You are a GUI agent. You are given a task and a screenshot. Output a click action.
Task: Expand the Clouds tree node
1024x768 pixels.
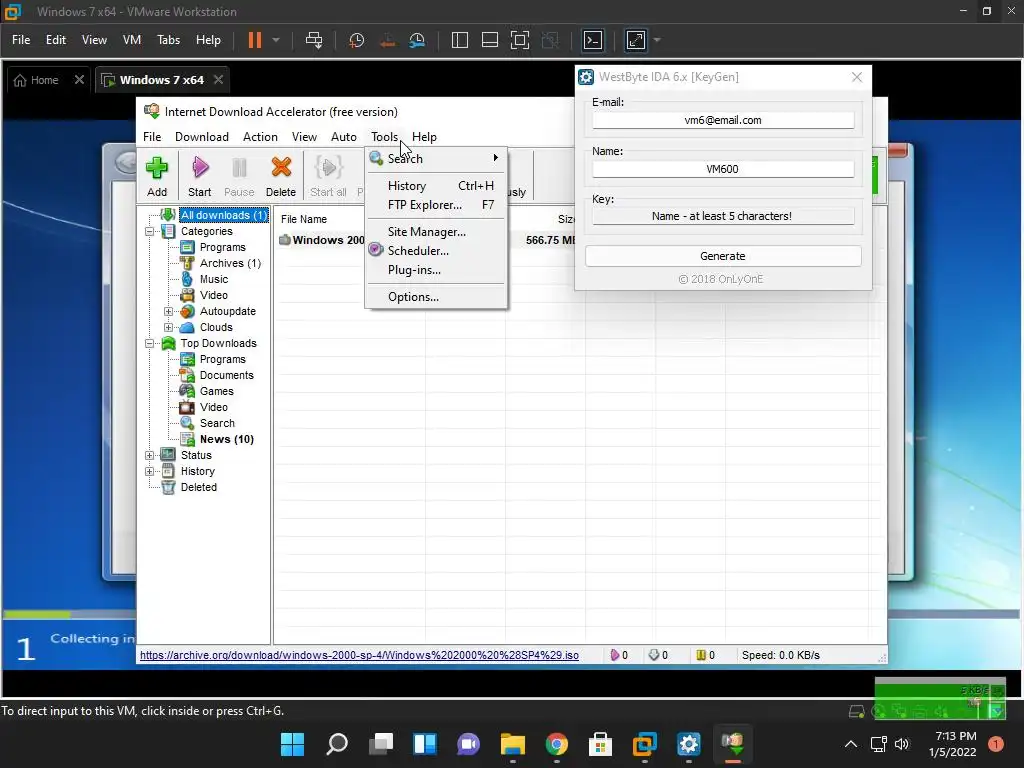(x=168, y=327)
